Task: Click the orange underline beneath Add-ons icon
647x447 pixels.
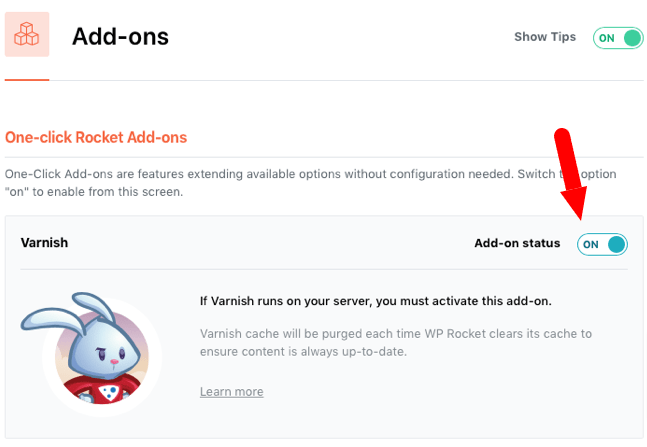Action: (27, 80)
